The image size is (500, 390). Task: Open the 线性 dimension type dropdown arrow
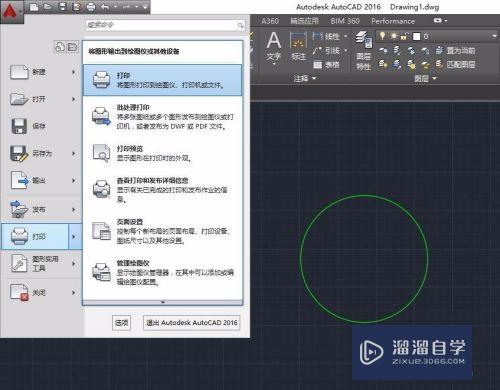click(x=345, y=36)
